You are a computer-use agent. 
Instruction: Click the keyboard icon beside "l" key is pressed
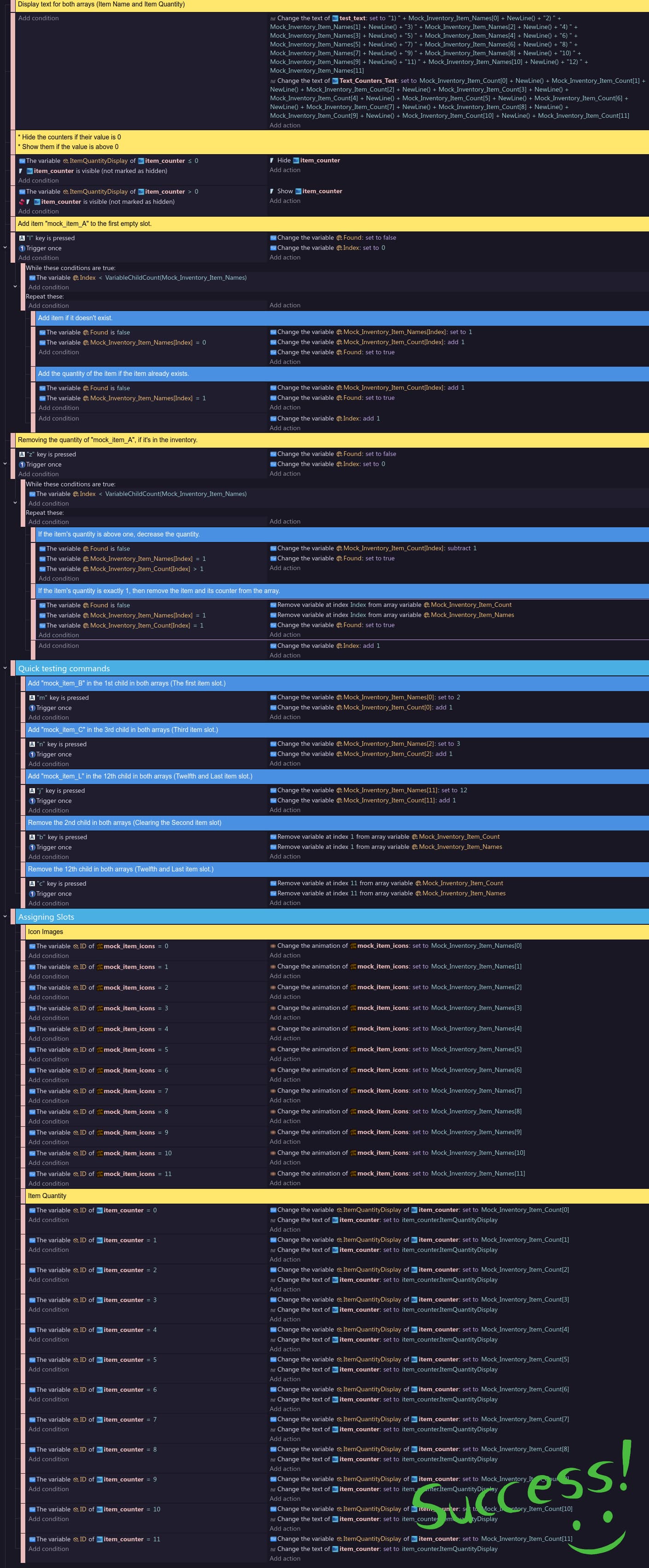pyautogui.click(x=22, y=238)
